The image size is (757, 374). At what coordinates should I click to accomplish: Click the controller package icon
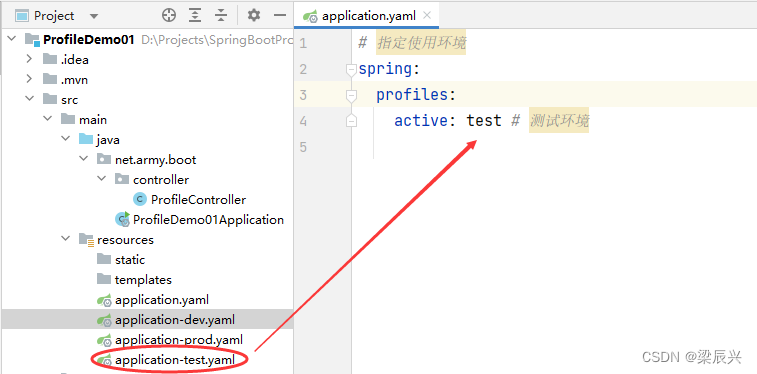point(122,179)
